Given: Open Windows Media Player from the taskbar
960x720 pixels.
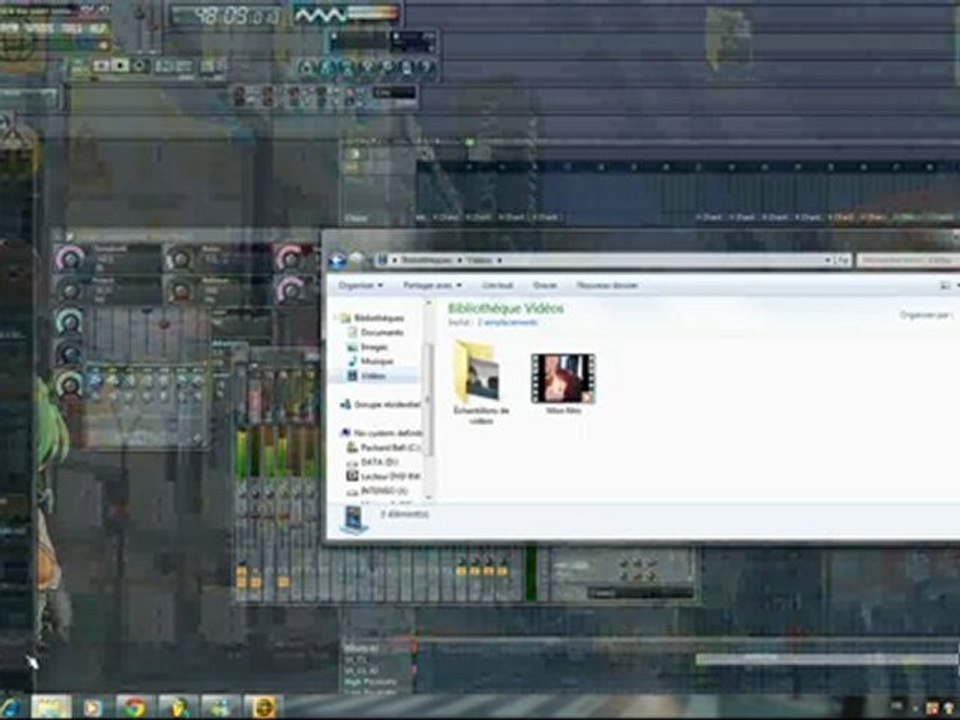Looking at the screenshot, I should pos(93,707).
